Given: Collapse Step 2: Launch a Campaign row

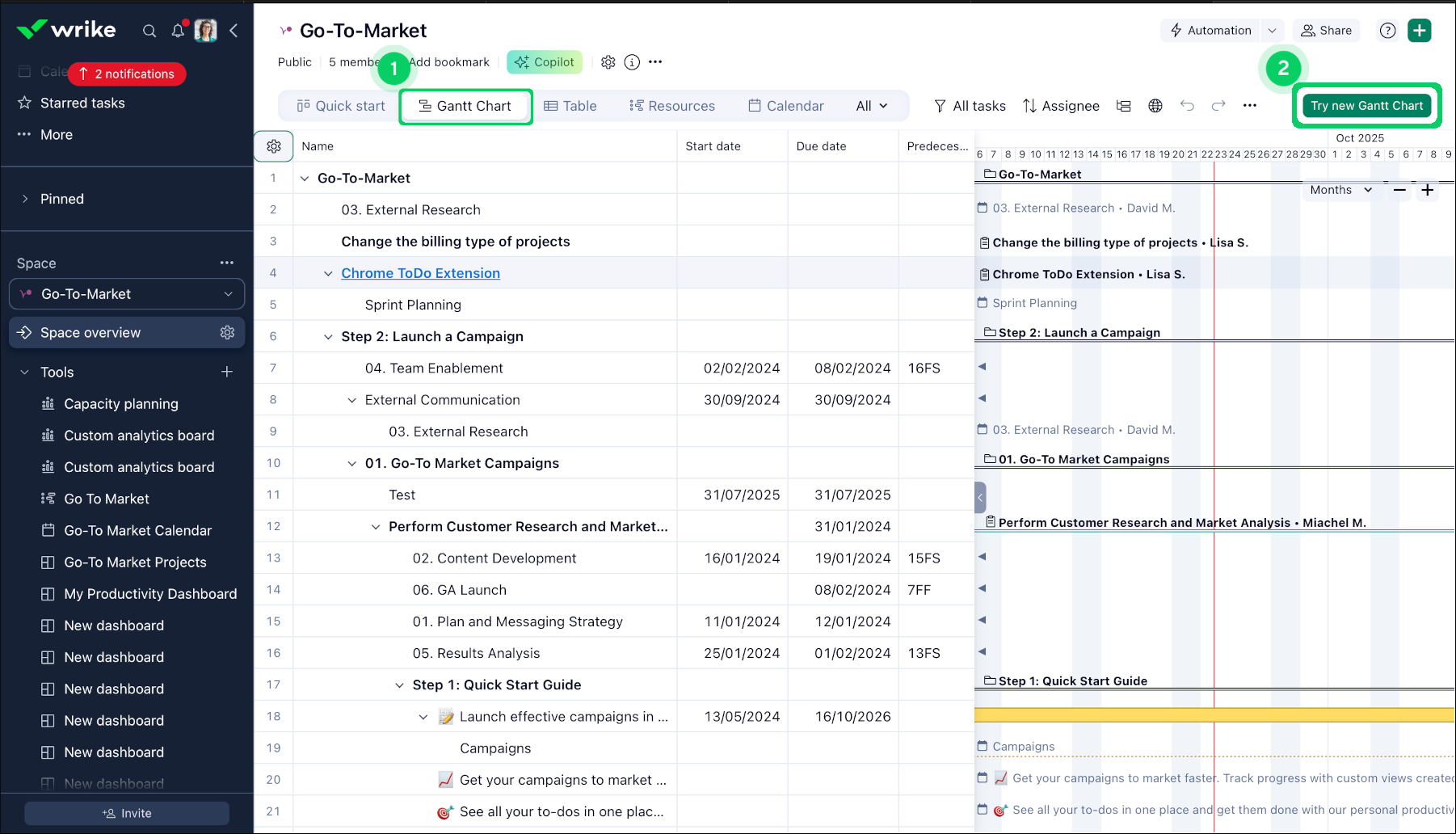Looking at the screenshot, I should coord(328,337).
